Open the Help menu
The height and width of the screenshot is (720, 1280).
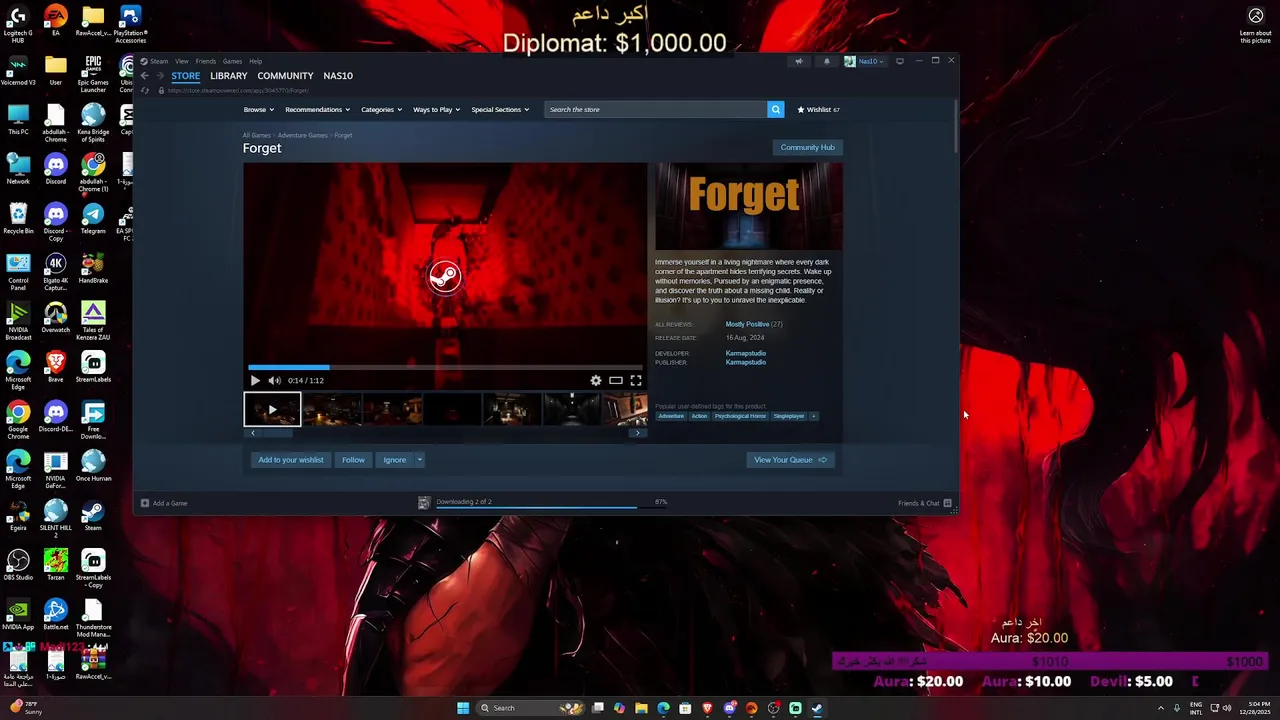click(255, 61)
